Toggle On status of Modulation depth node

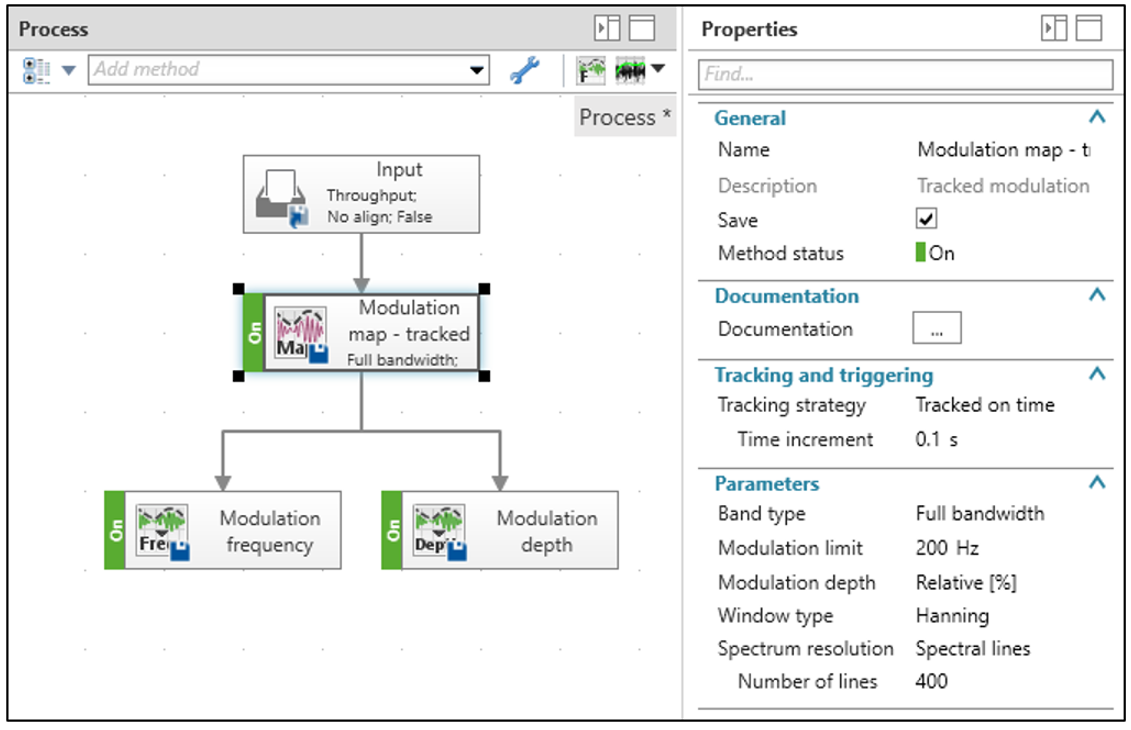[392, 531]
